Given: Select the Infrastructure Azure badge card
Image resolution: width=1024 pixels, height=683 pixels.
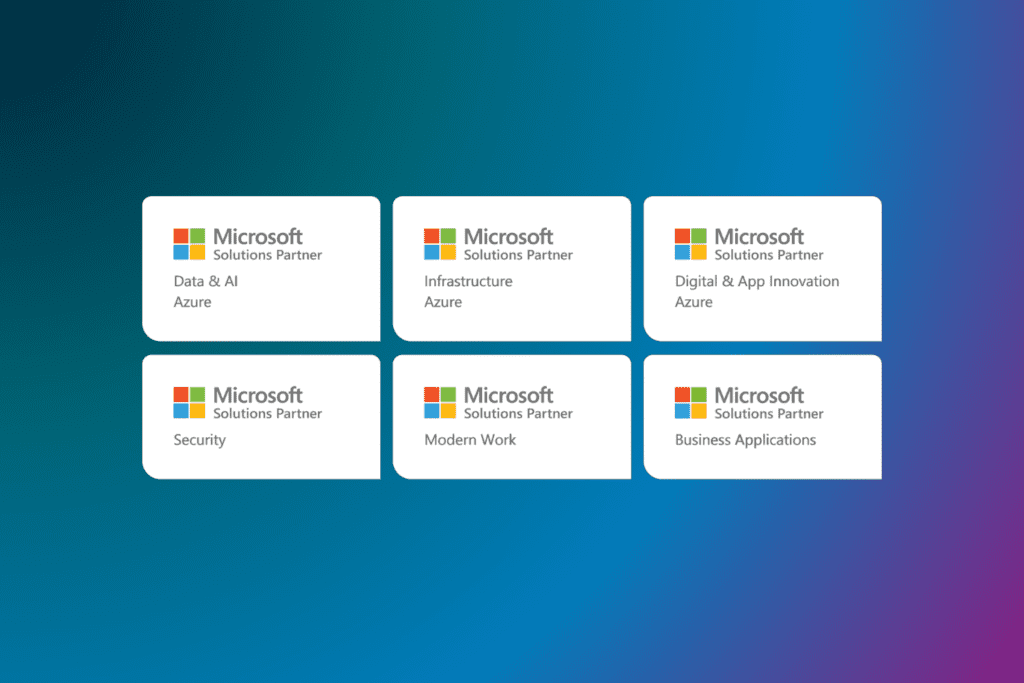Looking at the screenshot, I should 512,268.
